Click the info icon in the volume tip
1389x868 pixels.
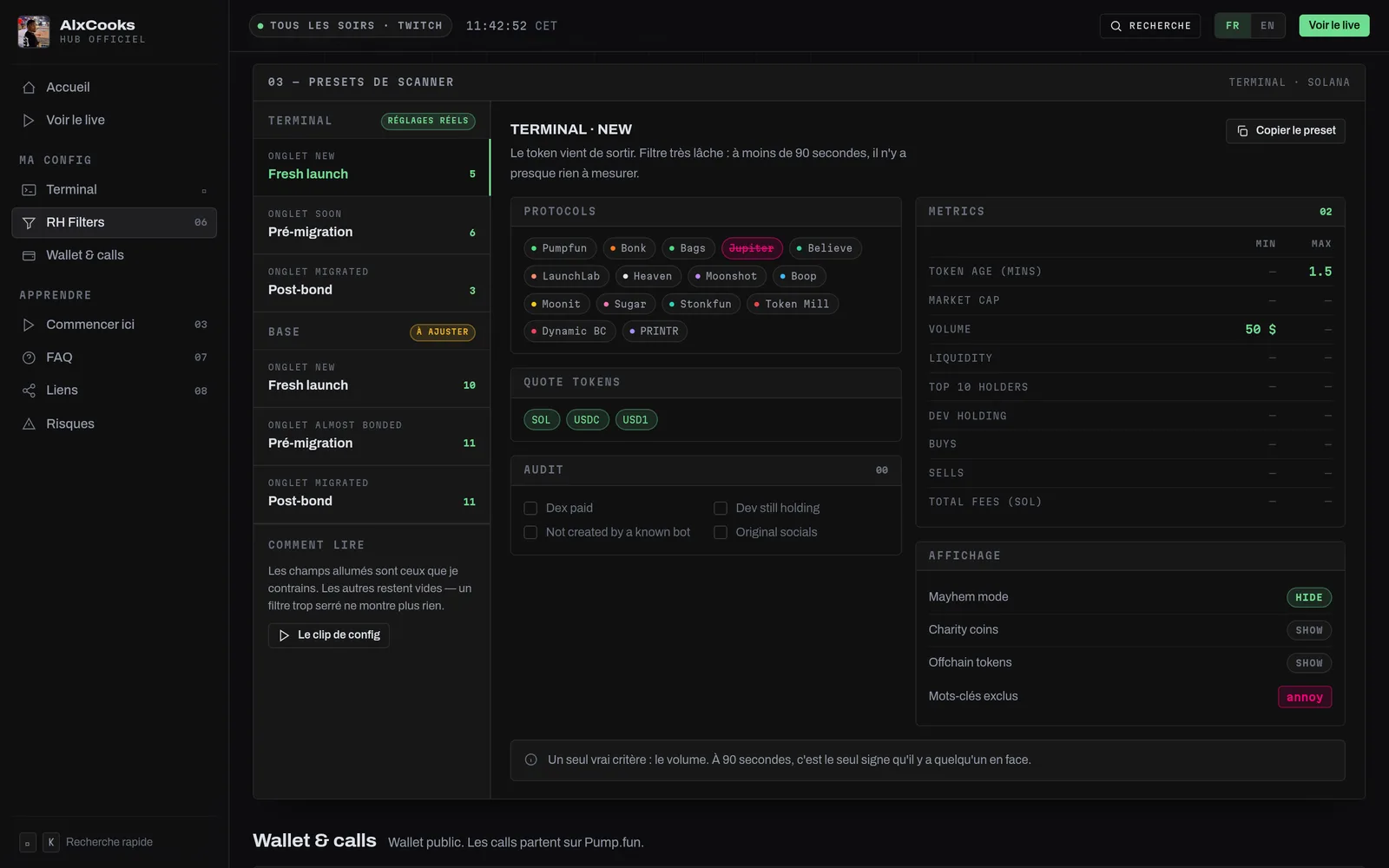530,760
